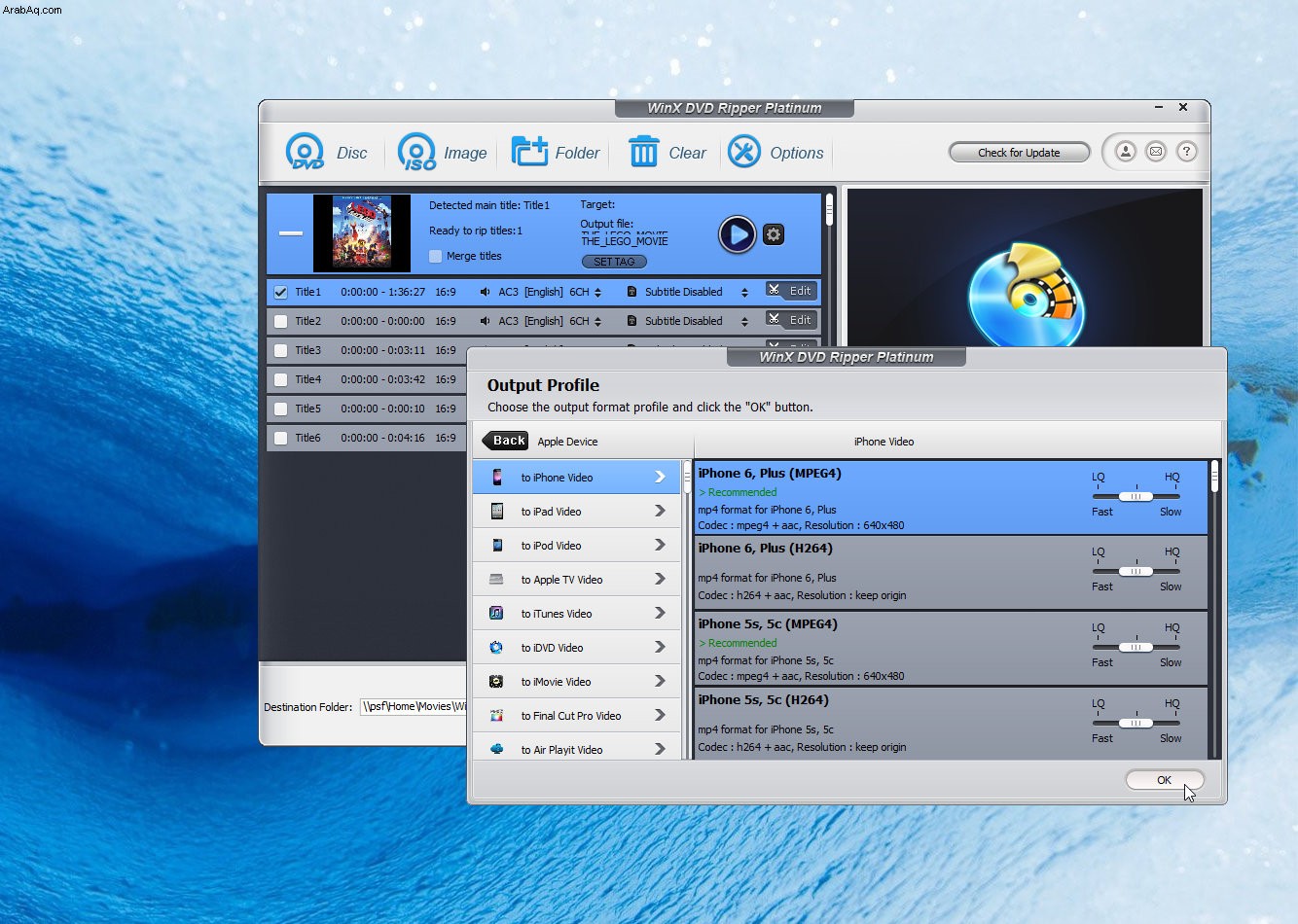Check the Title6 checkbox
Image resolution: width=1298 pixels, height=924 pixels.
pyautogui.click(x=281, y=438)
